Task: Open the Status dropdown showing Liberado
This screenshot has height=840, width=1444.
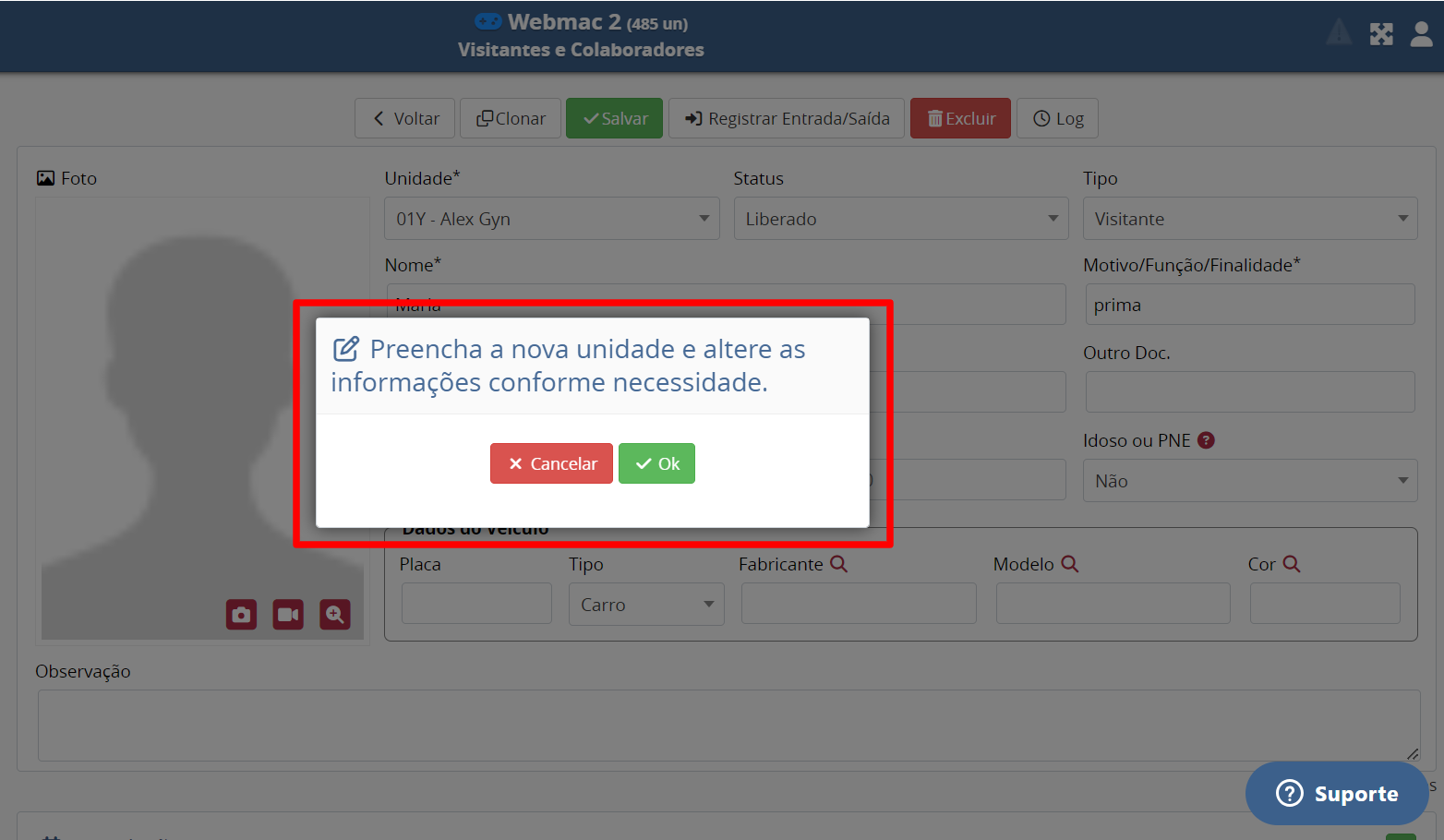Action: [900, 219]
